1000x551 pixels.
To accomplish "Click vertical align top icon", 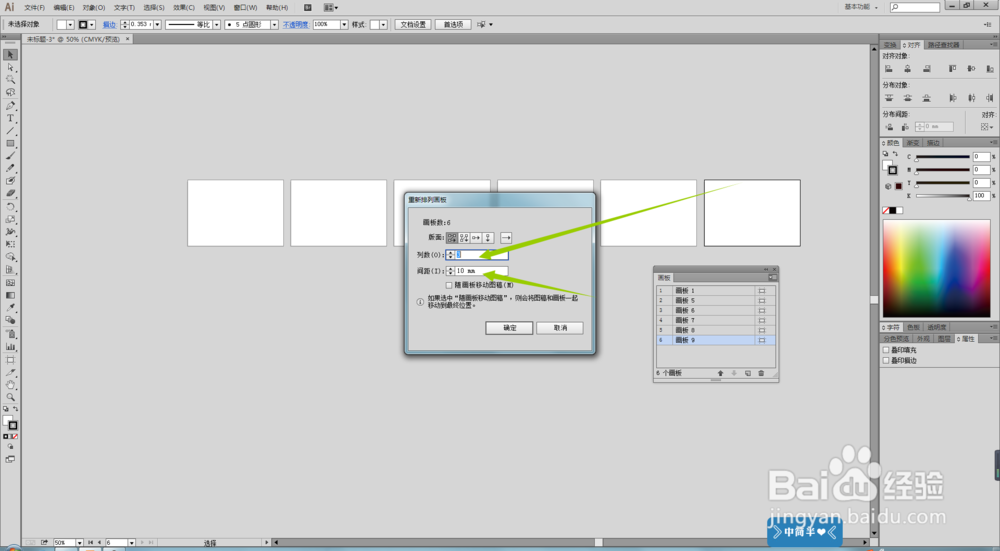I will 952,69.
